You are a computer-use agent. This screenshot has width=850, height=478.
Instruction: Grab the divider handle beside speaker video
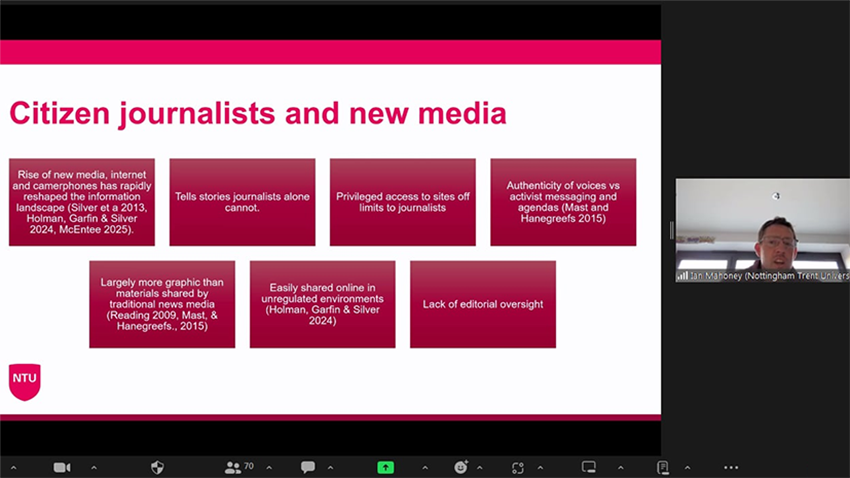(671, 230)
